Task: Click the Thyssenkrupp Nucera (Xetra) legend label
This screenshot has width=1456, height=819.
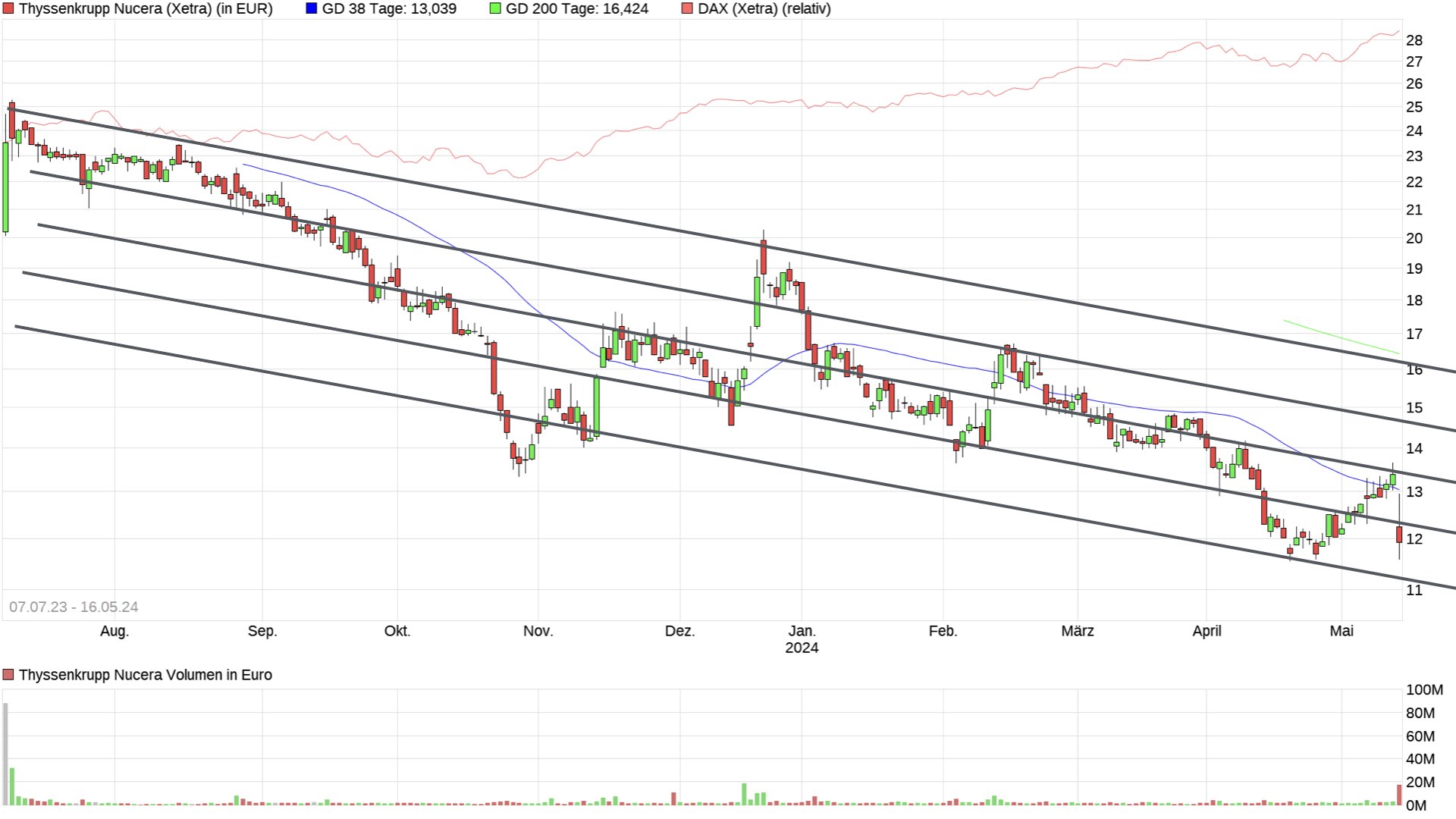Action: click(146, 9)
